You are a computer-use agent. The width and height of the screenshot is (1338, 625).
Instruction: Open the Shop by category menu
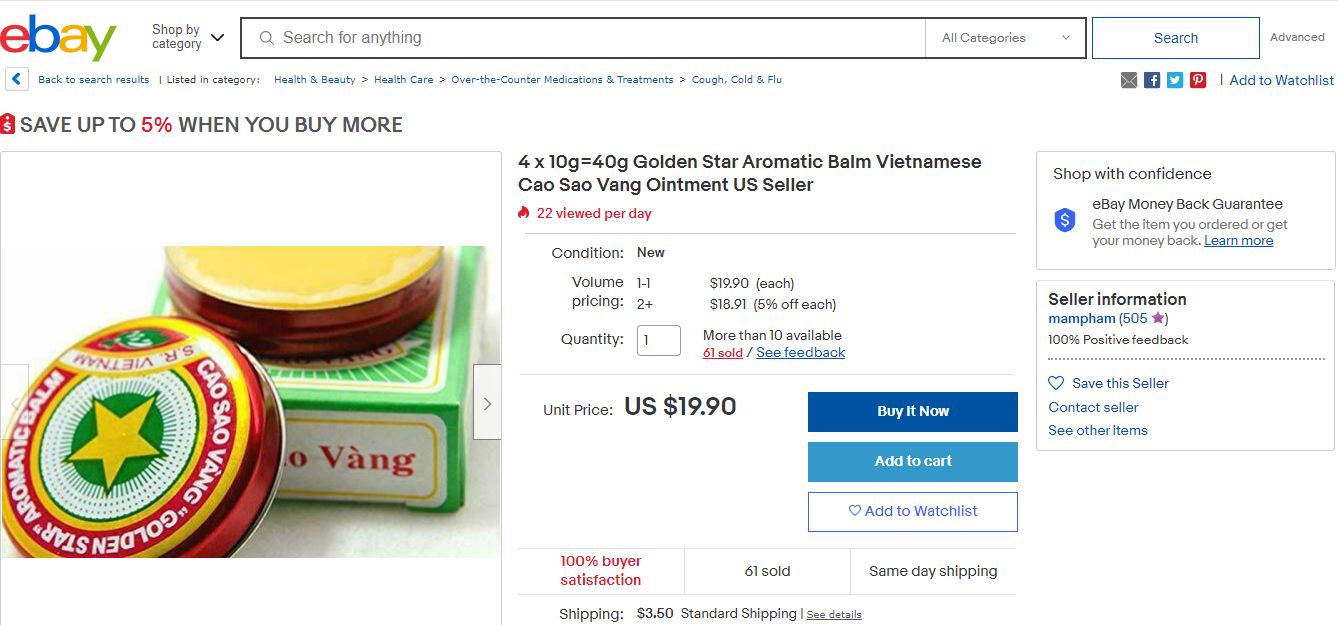click(188, 38)
